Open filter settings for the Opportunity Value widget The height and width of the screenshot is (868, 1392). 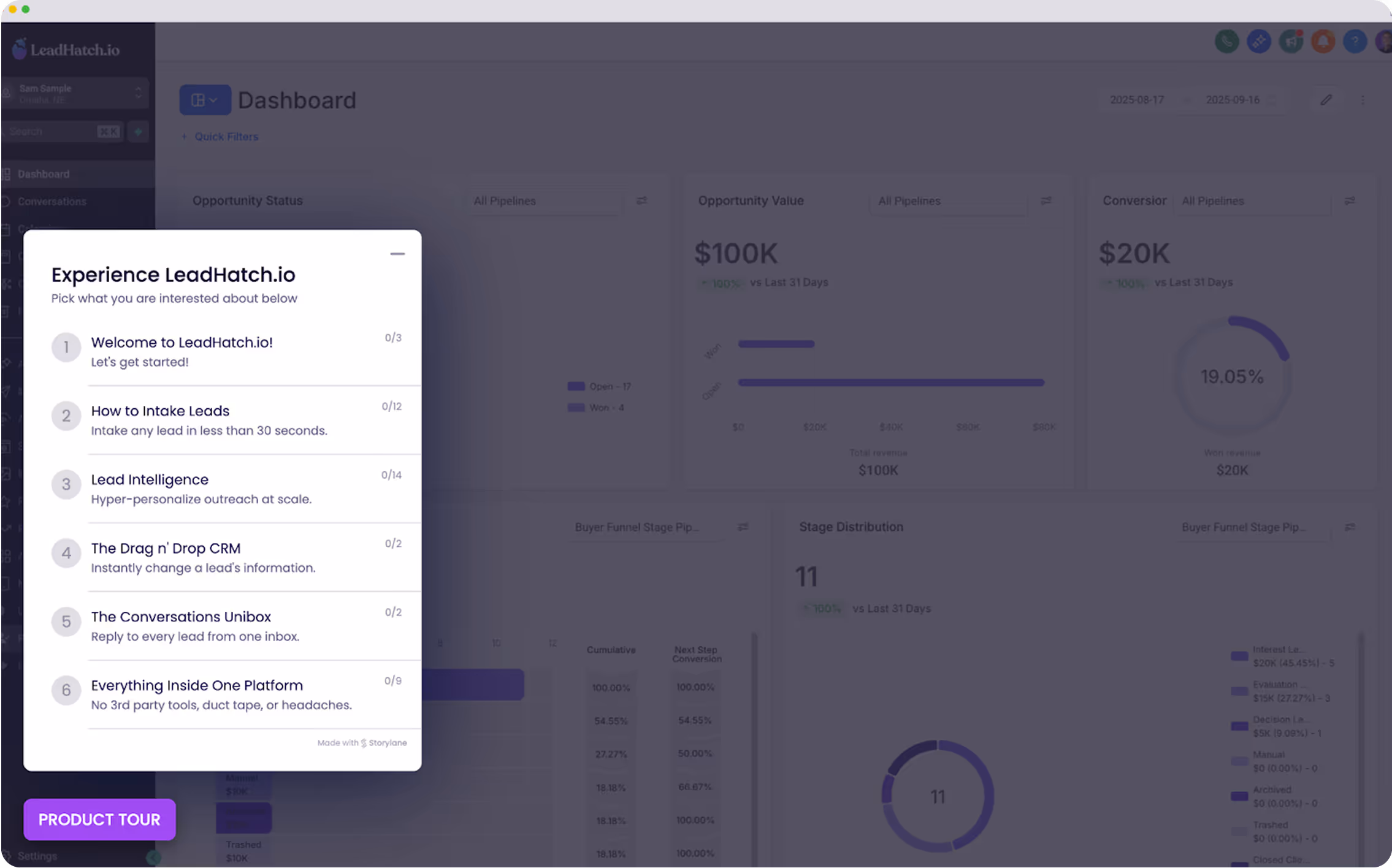[1046, 200]
